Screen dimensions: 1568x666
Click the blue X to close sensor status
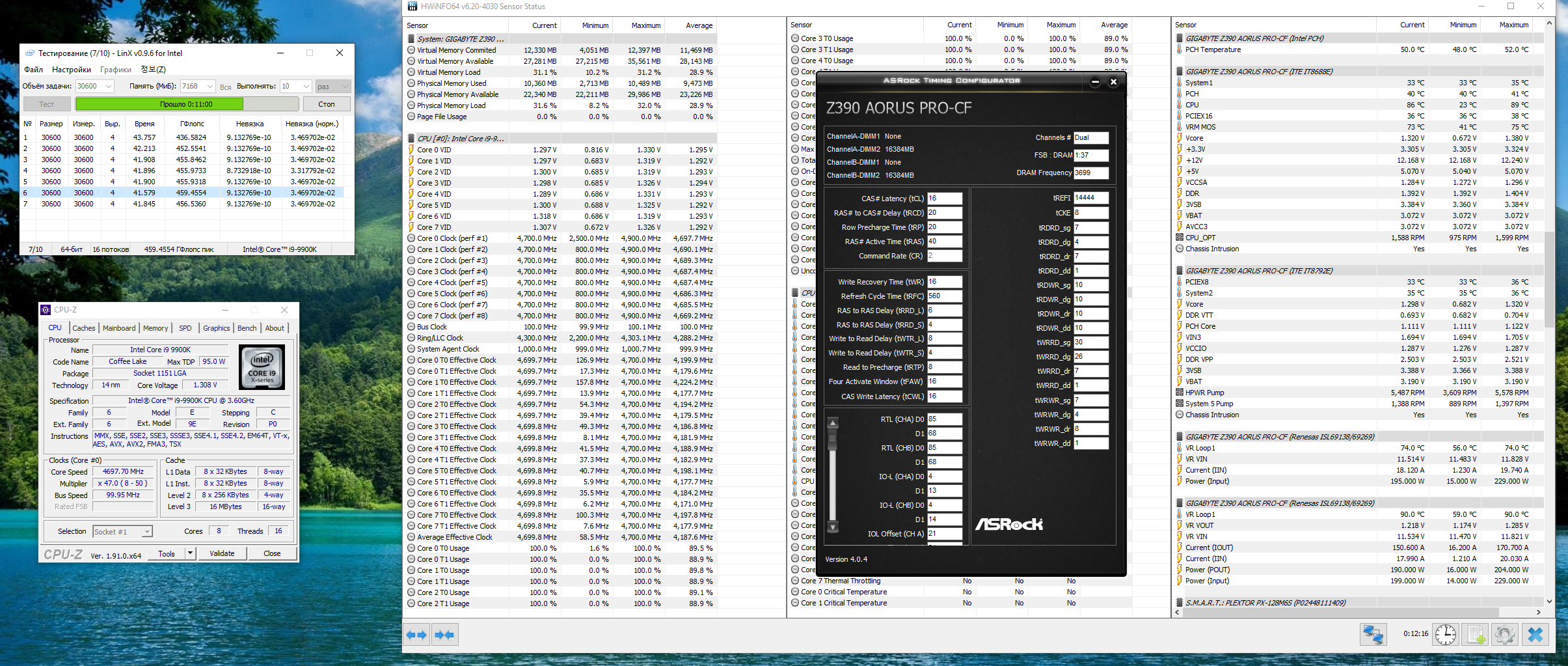point(1535,634)
